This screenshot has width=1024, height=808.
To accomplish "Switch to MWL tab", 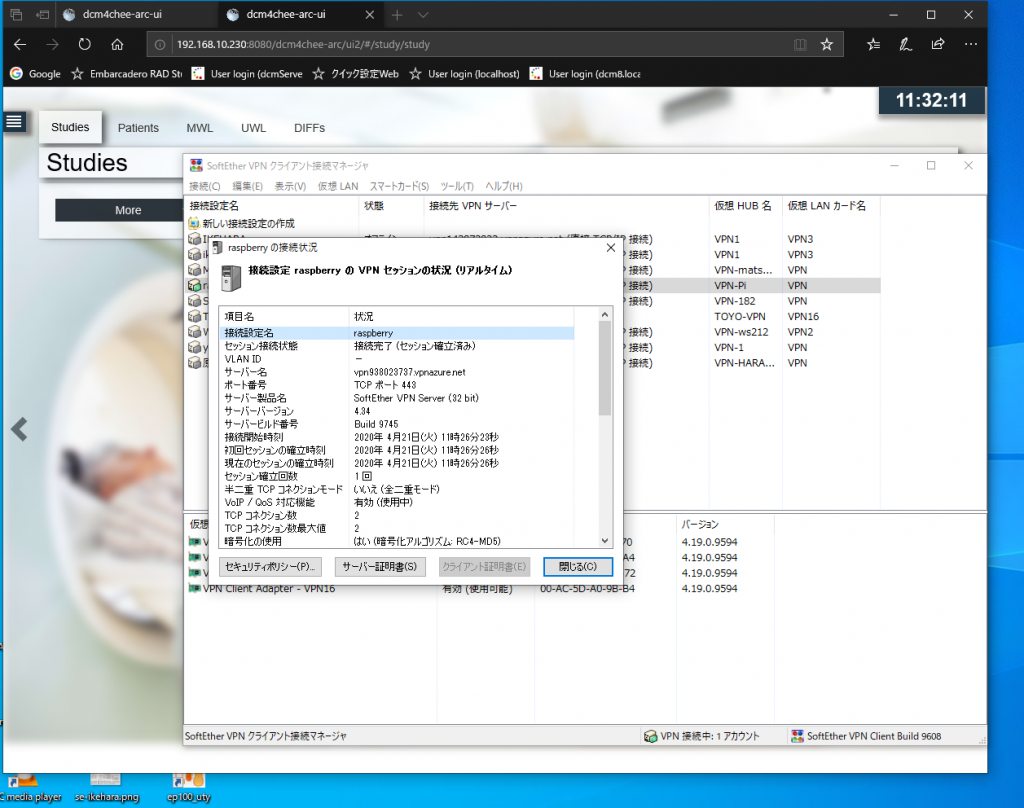I will tap(199, 128).
